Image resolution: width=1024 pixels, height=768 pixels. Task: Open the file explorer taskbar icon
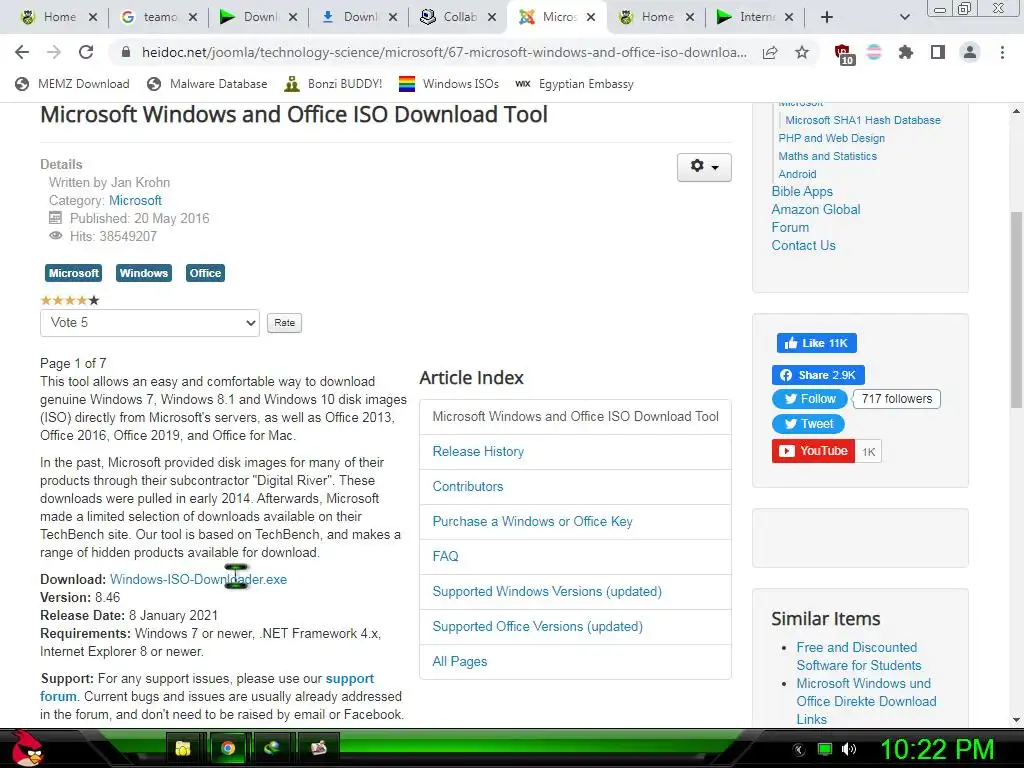click(182, 748)
